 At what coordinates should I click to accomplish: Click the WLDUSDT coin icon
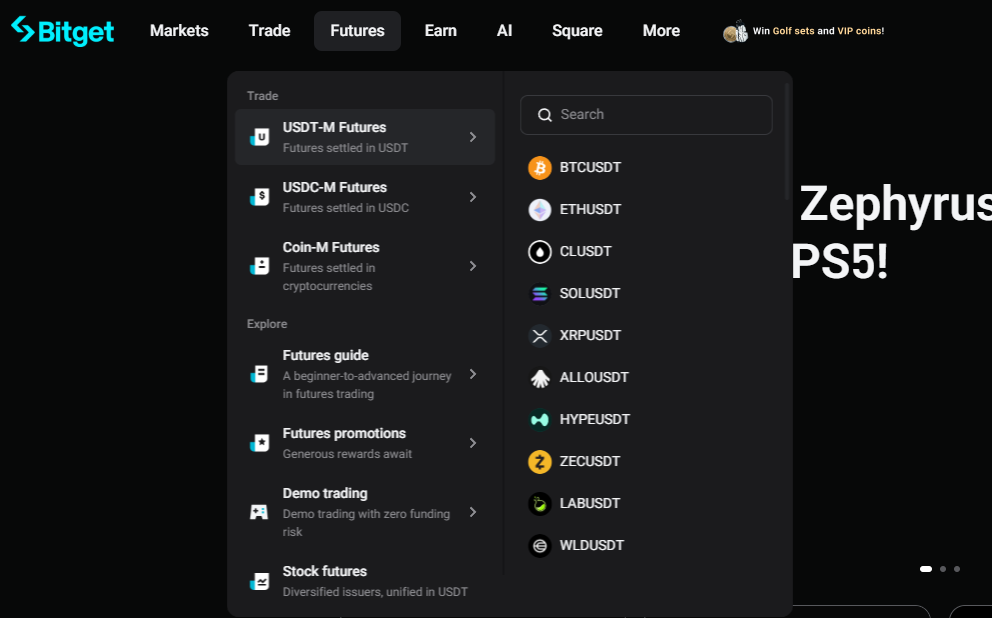pyautogui.click(x=540, y=545)
